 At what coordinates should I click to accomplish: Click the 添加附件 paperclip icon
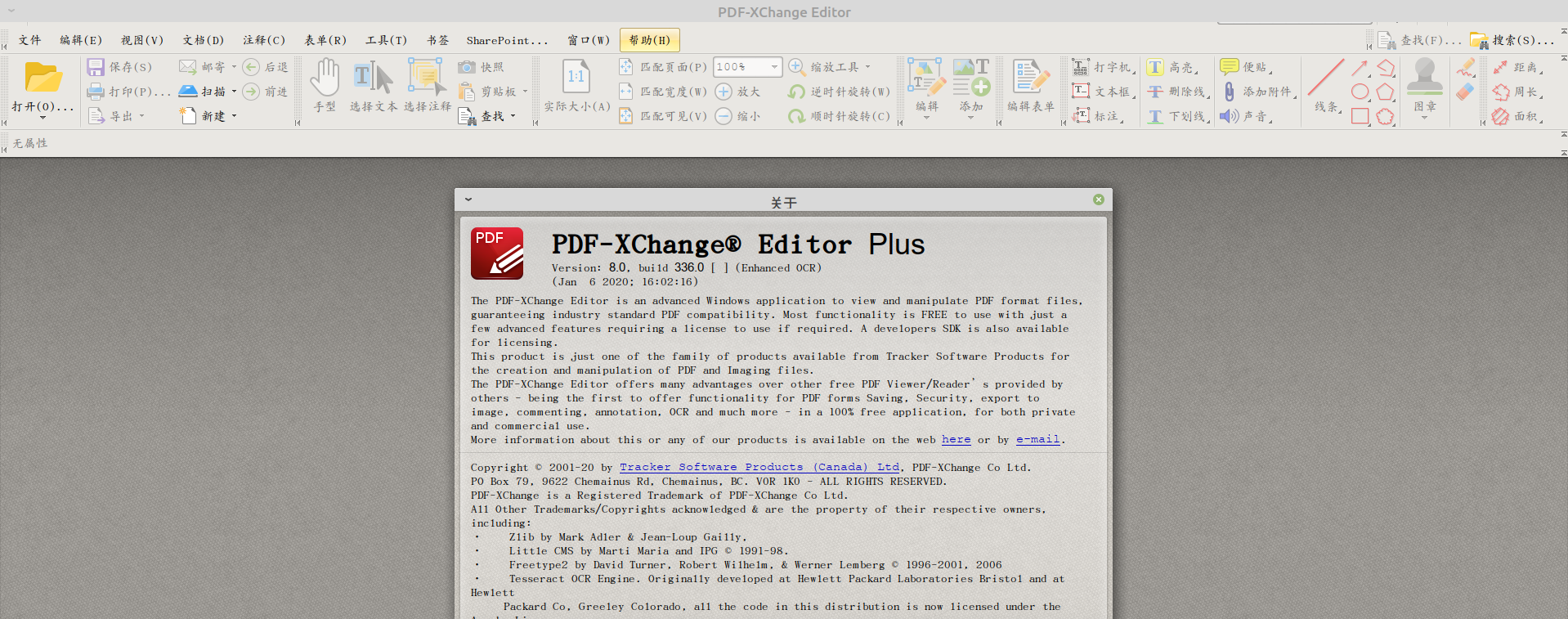pyautogui.click(x=1229, y=92)
